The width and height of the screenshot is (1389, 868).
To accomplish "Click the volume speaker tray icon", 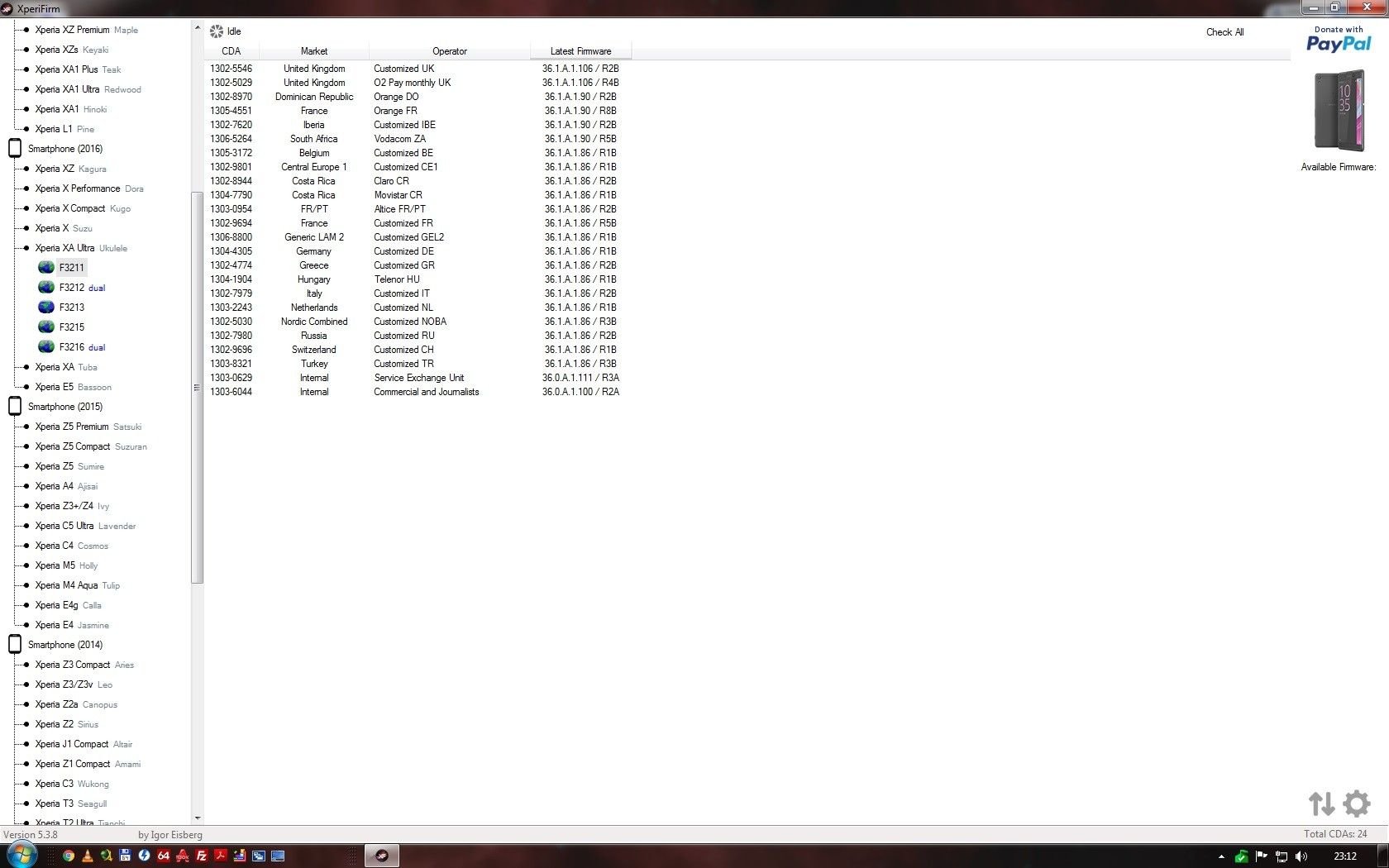I will tap(1301, 856).
